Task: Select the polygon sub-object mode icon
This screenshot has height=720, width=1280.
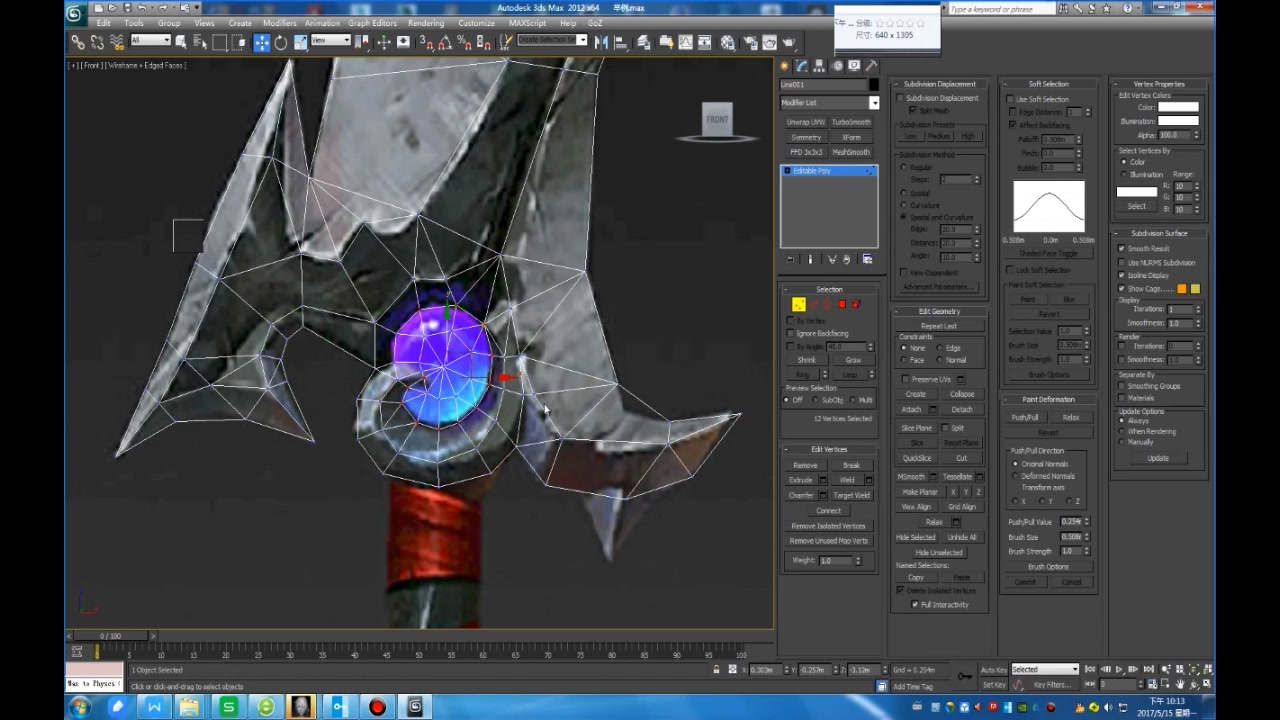Action: (x=841, y=303)
